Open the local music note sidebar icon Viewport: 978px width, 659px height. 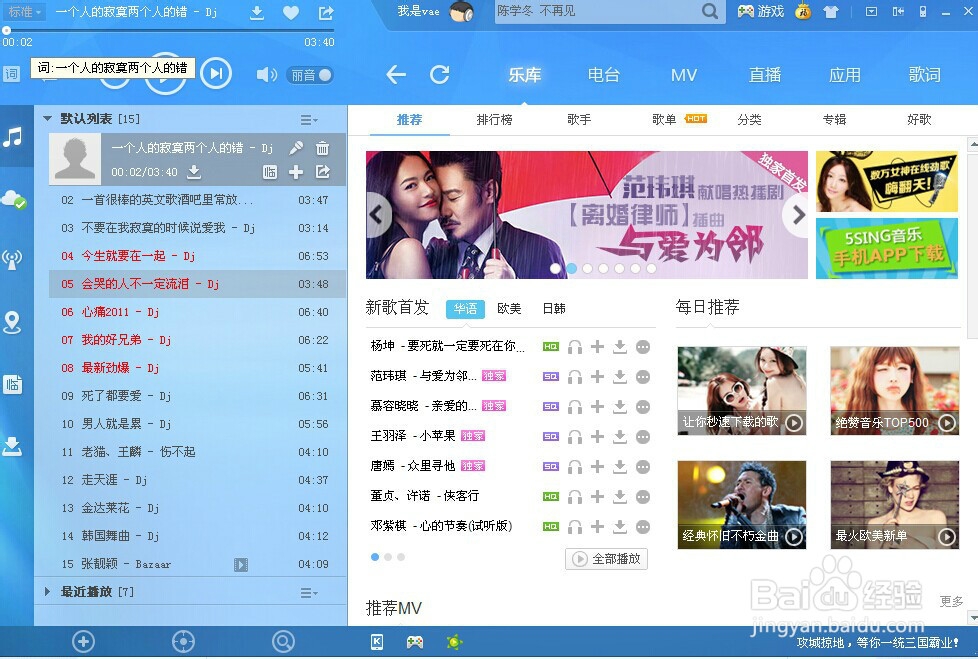point(12,137)
